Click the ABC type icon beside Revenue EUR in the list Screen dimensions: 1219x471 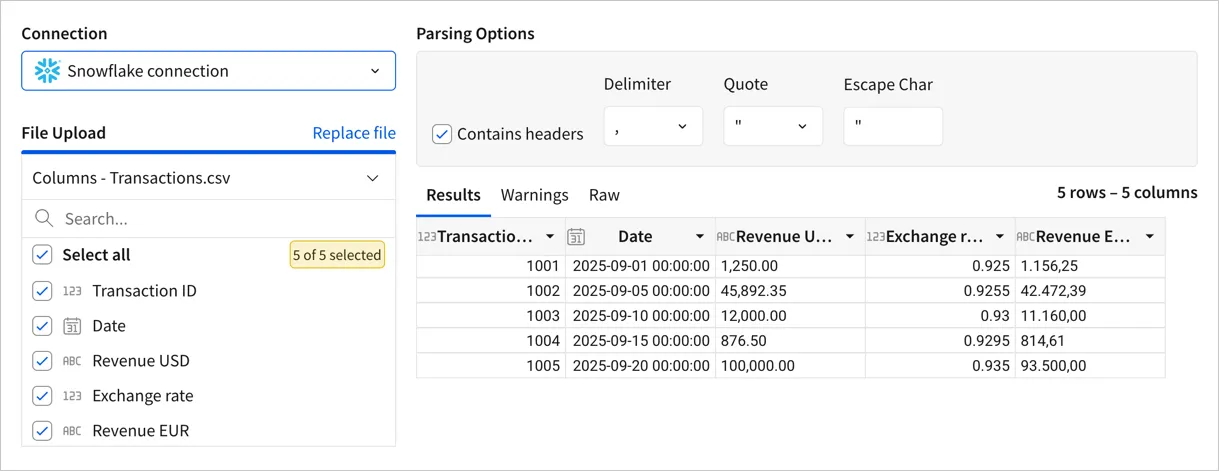pyautogui.click(x=72, y=431)
